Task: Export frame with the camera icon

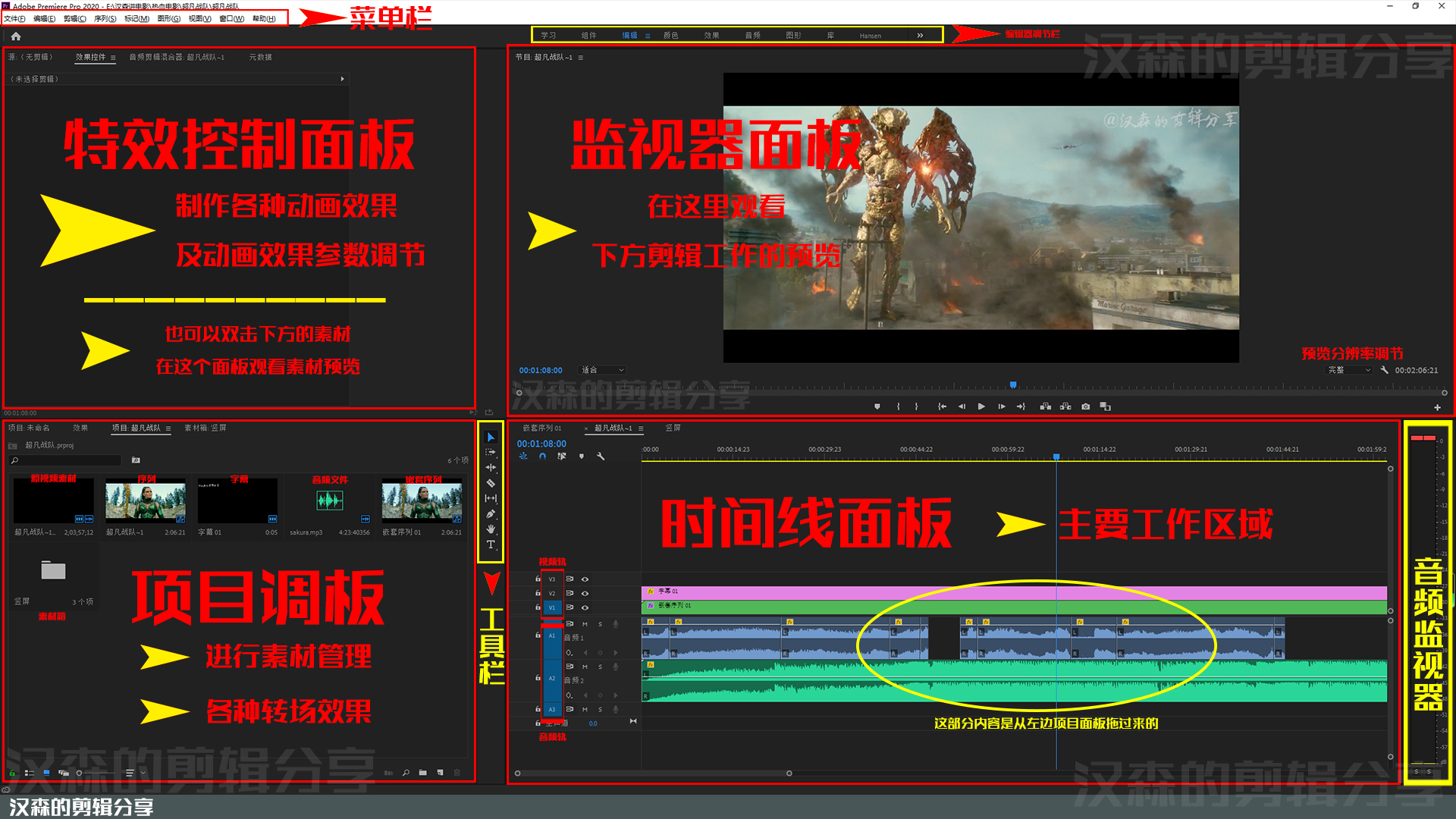Action: coord(1086,406)
